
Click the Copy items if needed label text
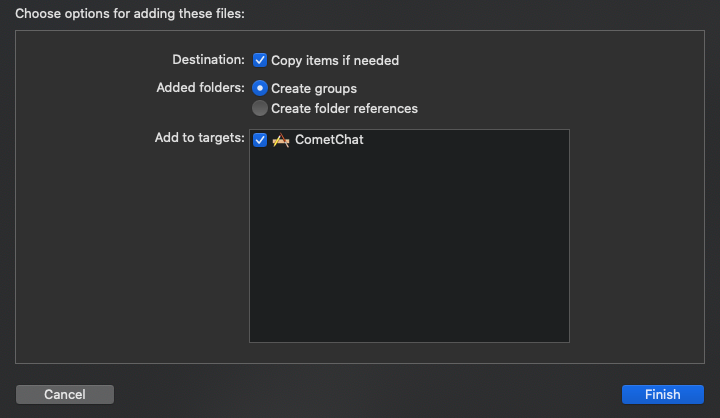click(335, 61)
